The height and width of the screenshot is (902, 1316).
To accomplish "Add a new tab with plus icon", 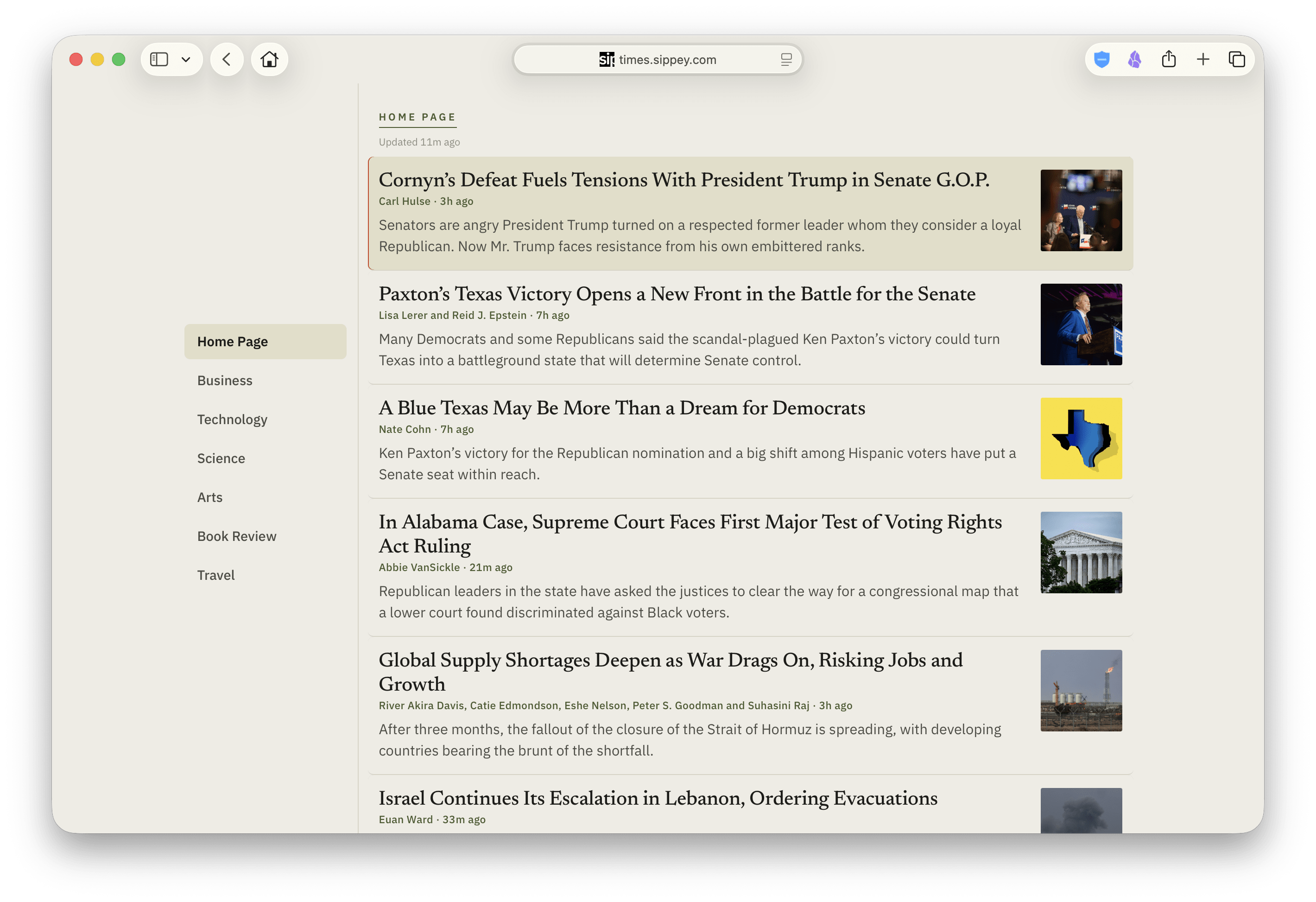I will point(1203,59).
